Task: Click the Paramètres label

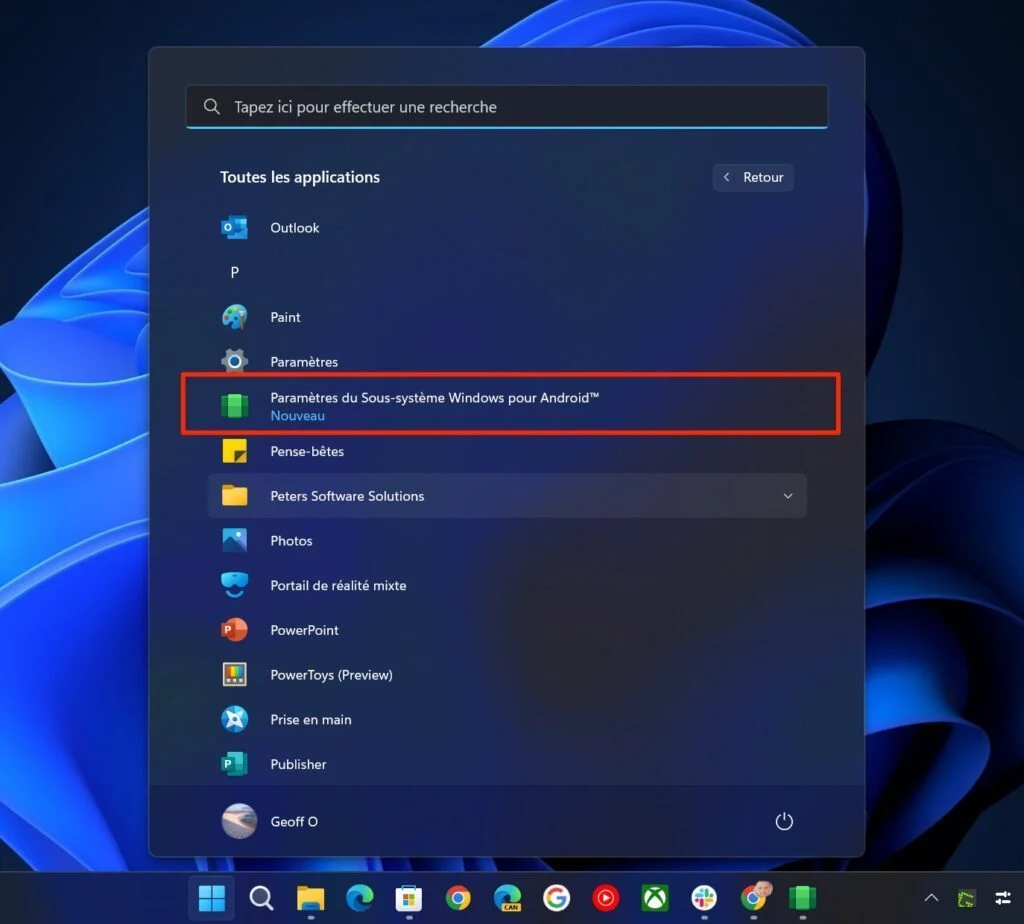Action: coord(304,362)
